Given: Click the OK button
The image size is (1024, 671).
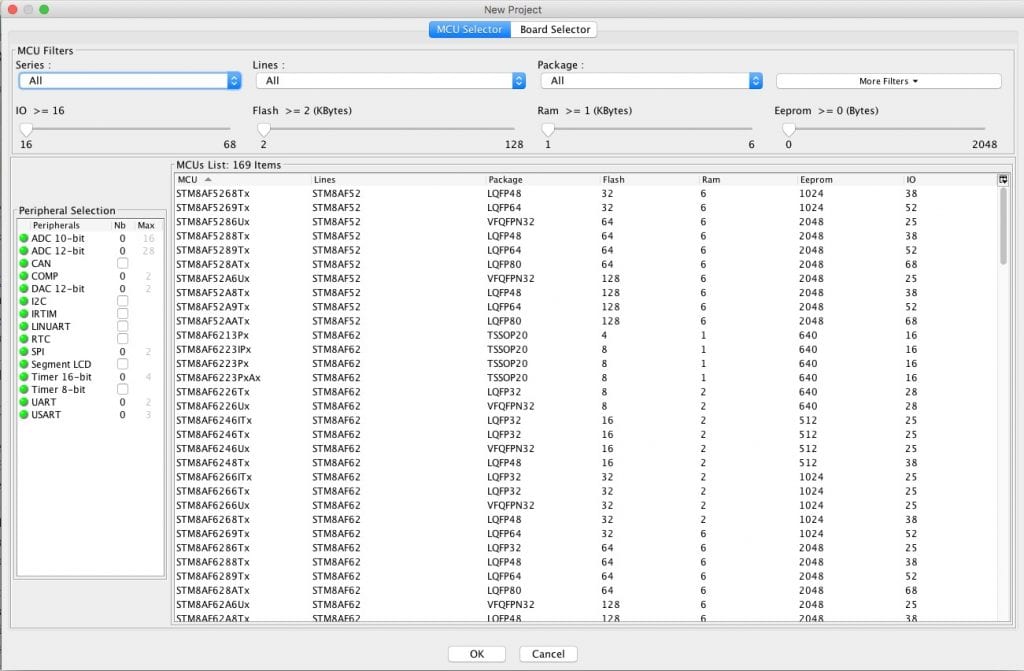Looking at the screenshot, I should pyautogui.click(x=476, y=653).
